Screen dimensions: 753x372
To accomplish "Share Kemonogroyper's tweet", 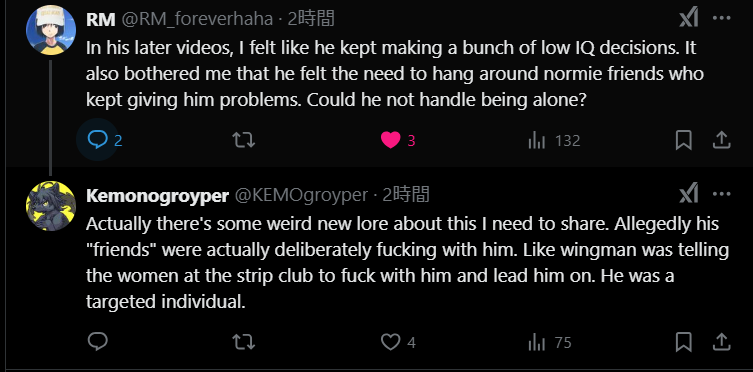I will click(x=721, y=342).
